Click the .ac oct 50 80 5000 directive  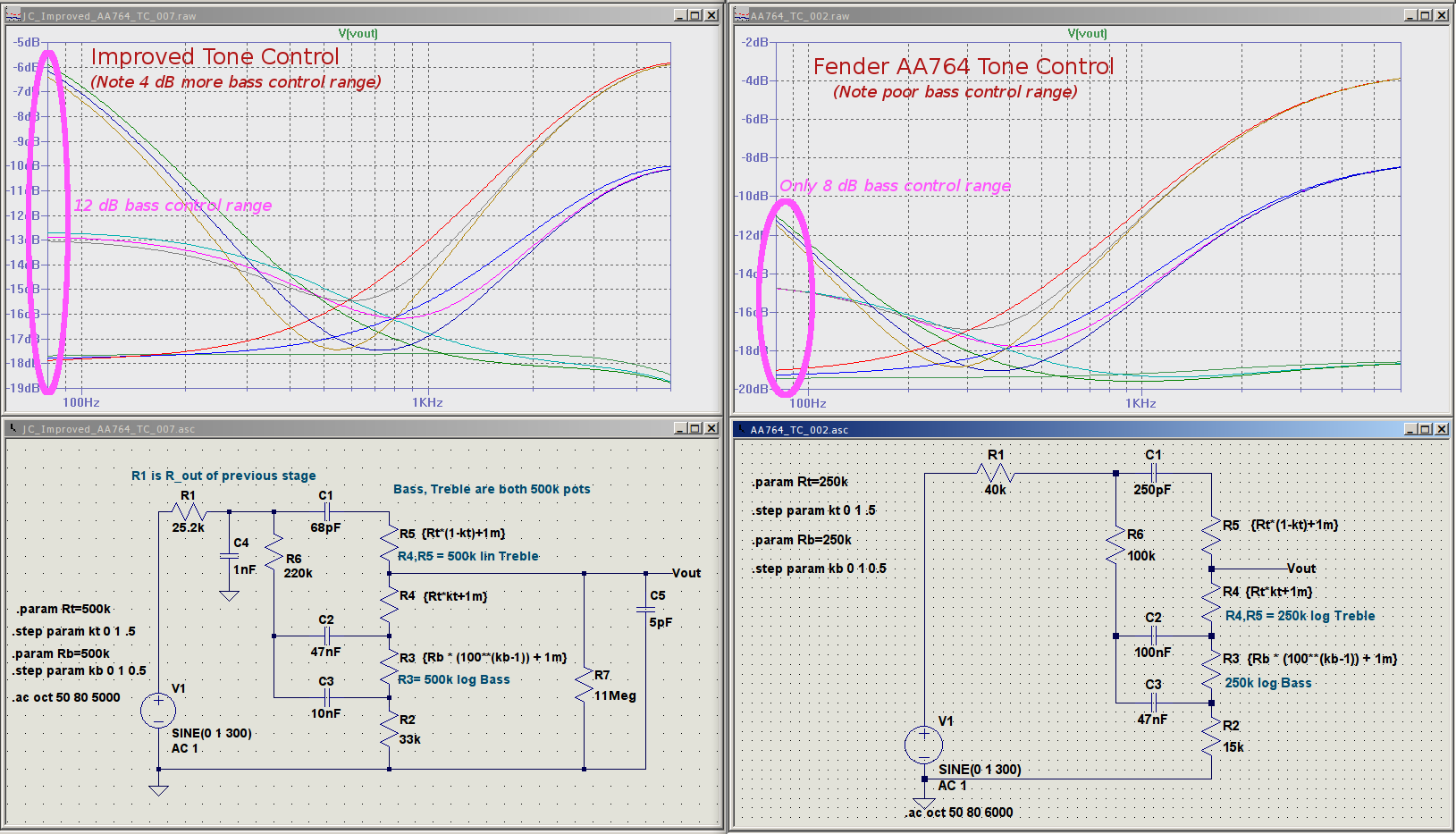pyautogui.click(x=67, y=697)
